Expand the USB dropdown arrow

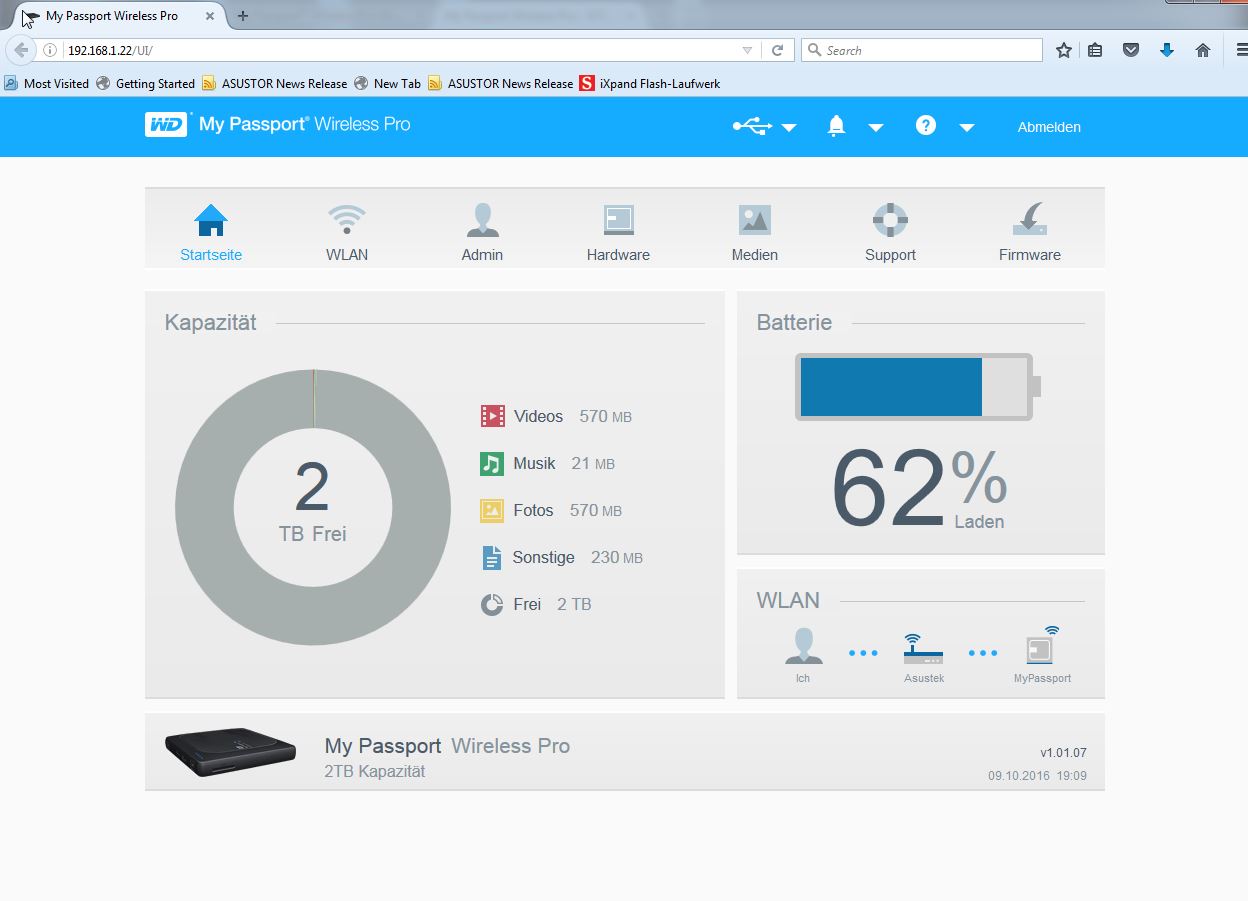click(788, 127)
